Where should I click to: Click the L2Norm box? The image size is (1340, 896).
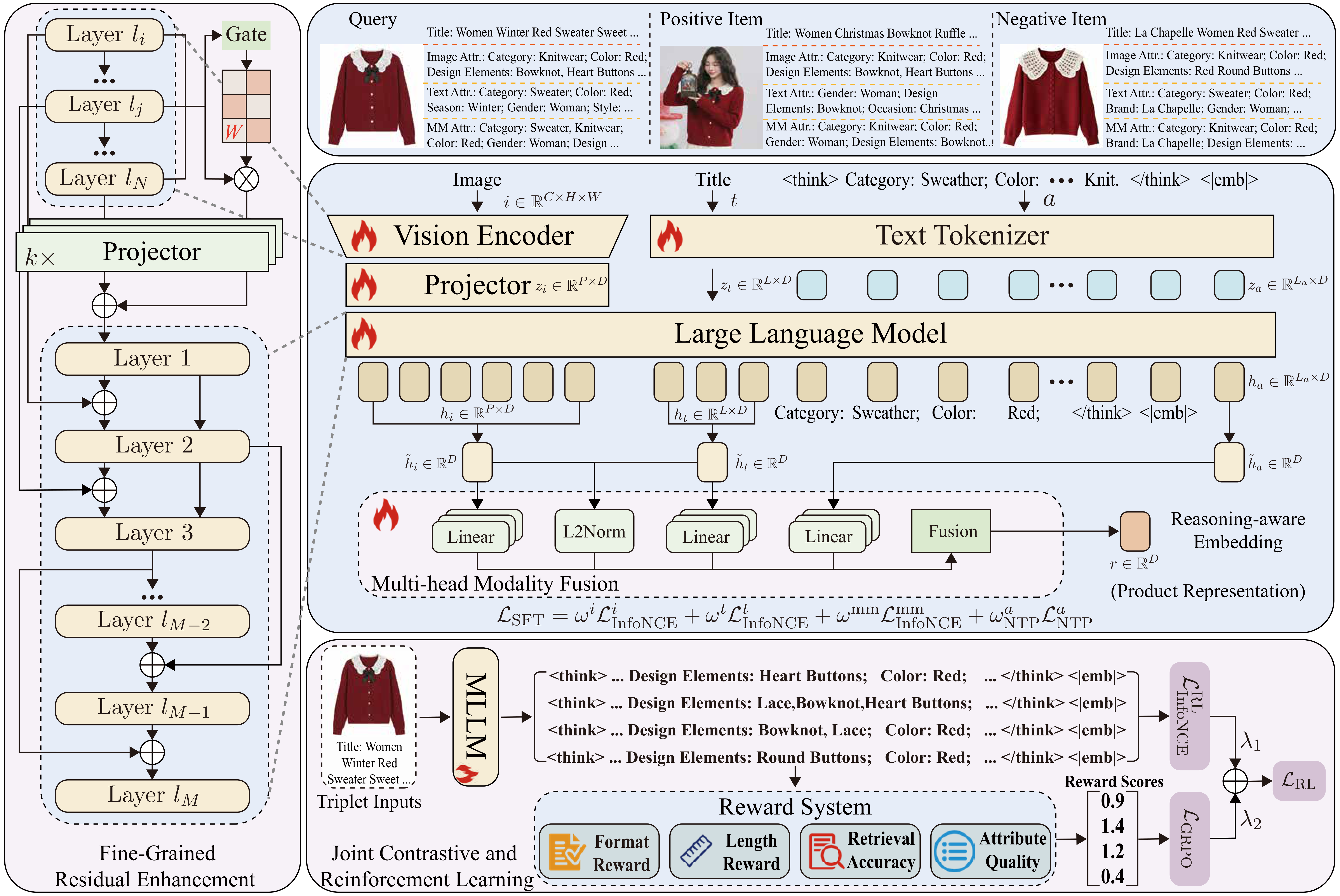(595, 531)
